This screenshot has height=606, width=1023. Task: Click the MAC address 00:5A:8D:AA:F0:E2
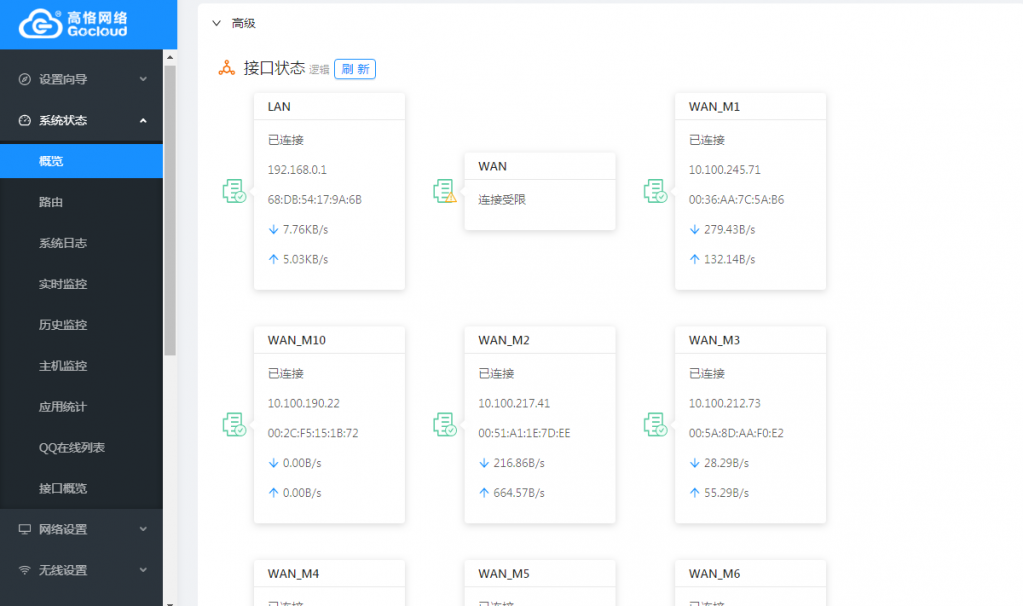pos(736,433)
